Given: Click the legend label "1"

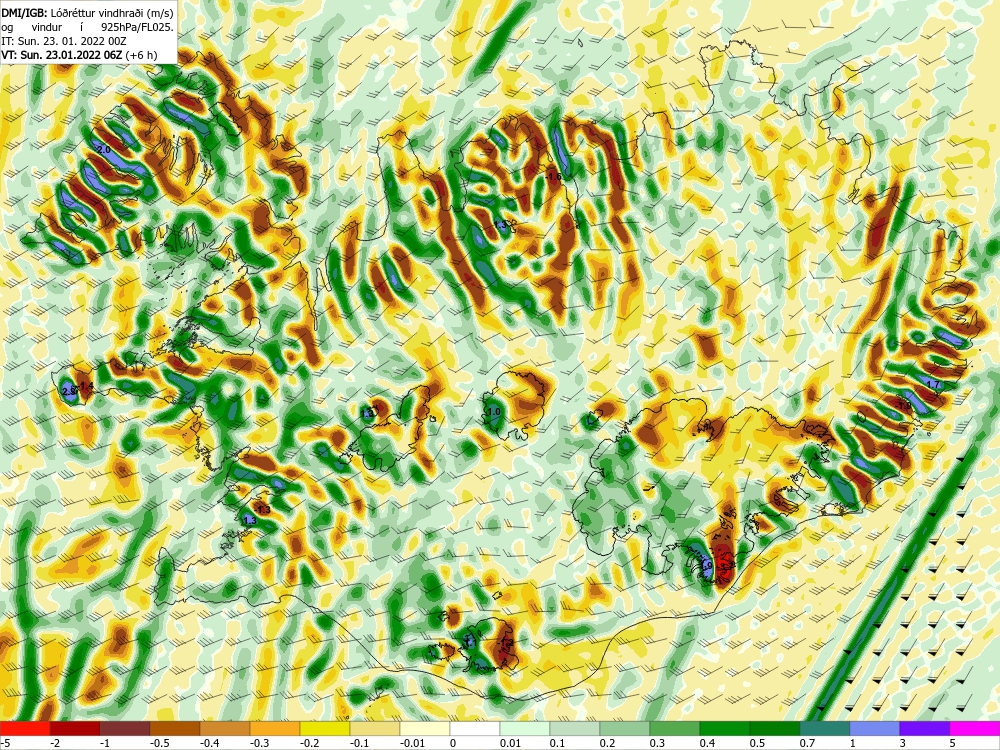Looking at the screenshot, I should tap(854, 743).
